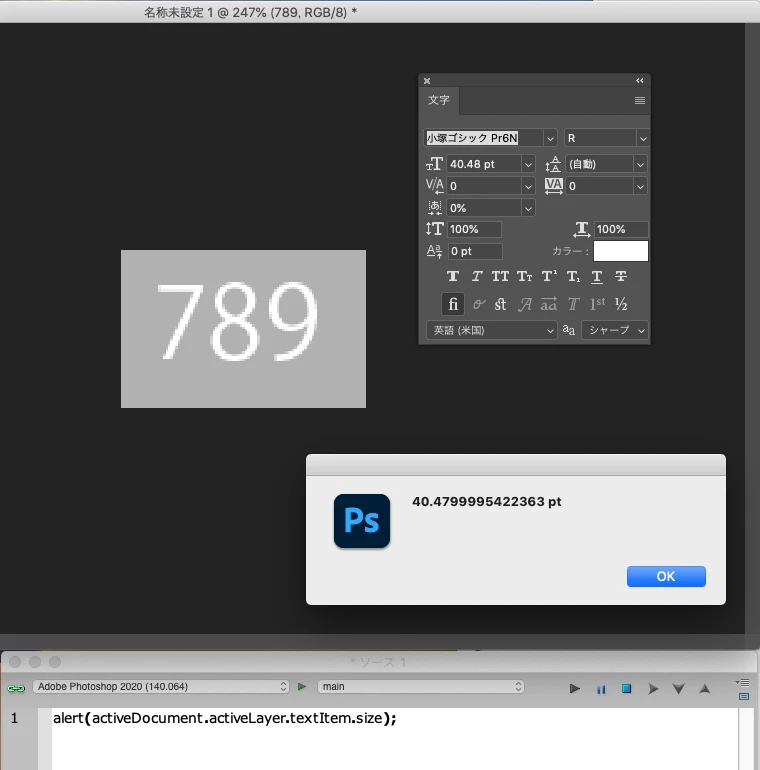Click the Run script play button
Image resolution: width=760 pixels, height=770 pixels.
click(x=574, y=689)
